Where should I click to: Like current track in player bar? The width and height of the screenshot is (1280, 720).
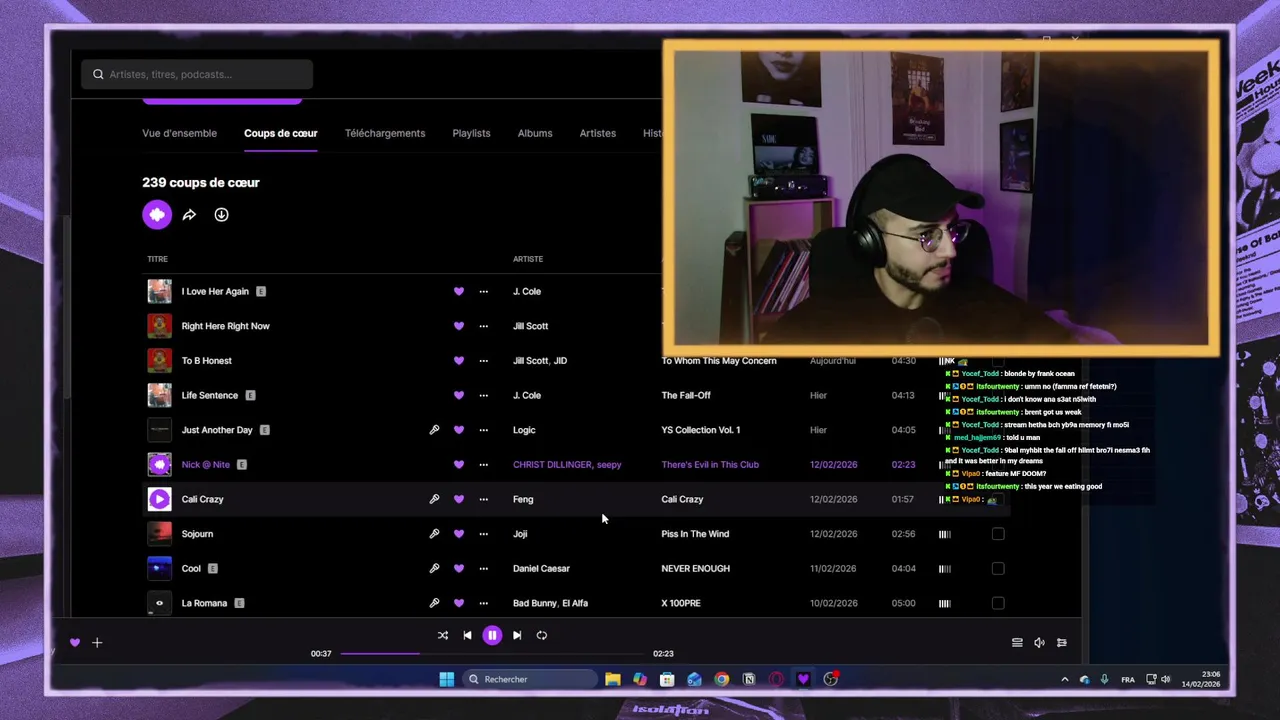[x=75, y=643]
